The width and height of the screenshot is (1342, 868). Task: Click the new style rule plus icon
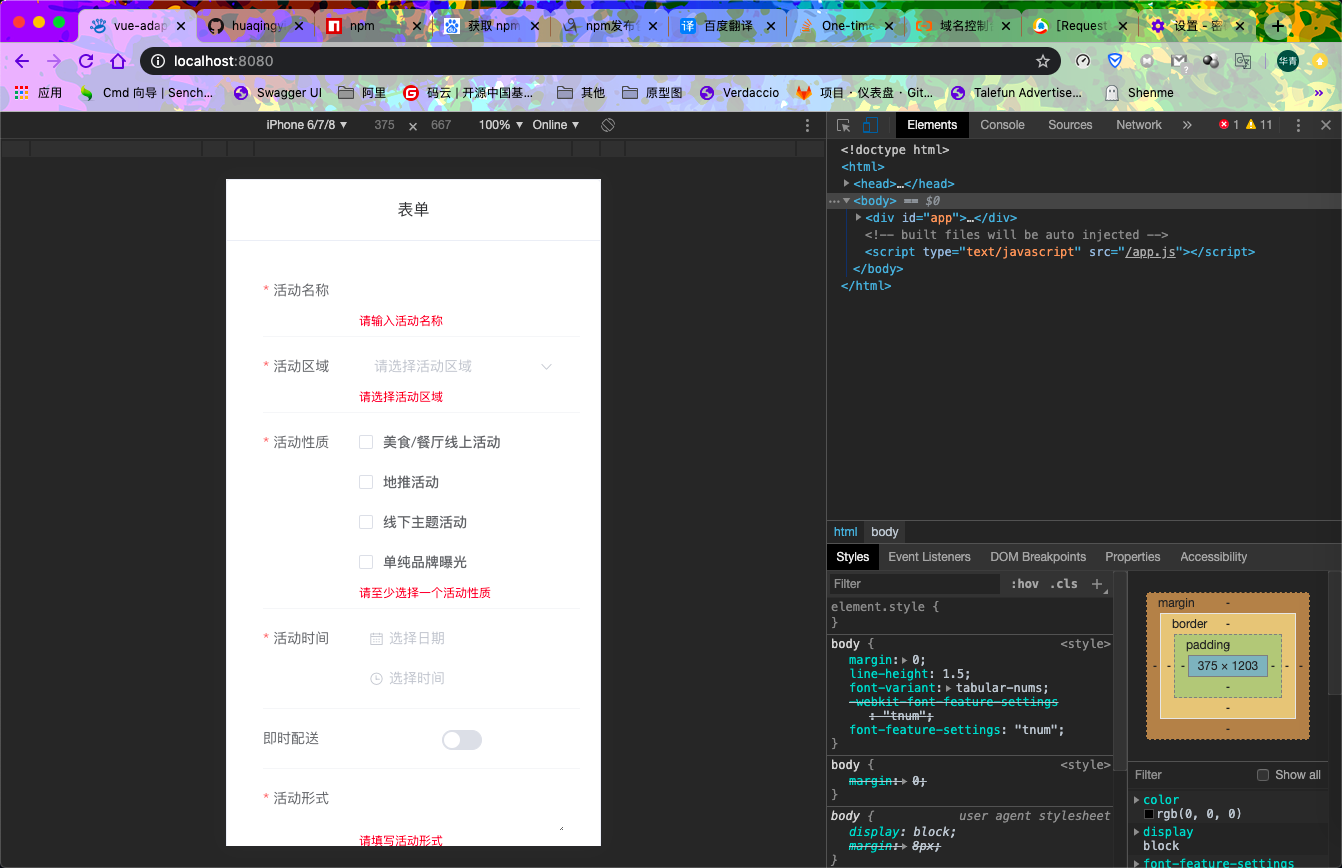(x=1097, y=584)
